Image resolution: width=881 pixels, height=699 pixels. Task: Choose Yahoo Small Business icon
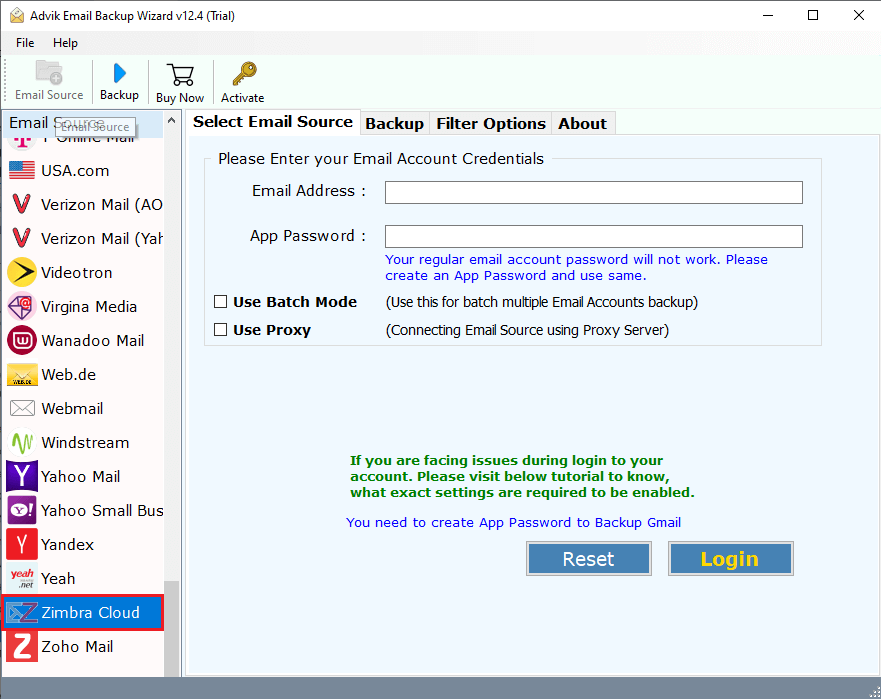click(x=22, y=510)
